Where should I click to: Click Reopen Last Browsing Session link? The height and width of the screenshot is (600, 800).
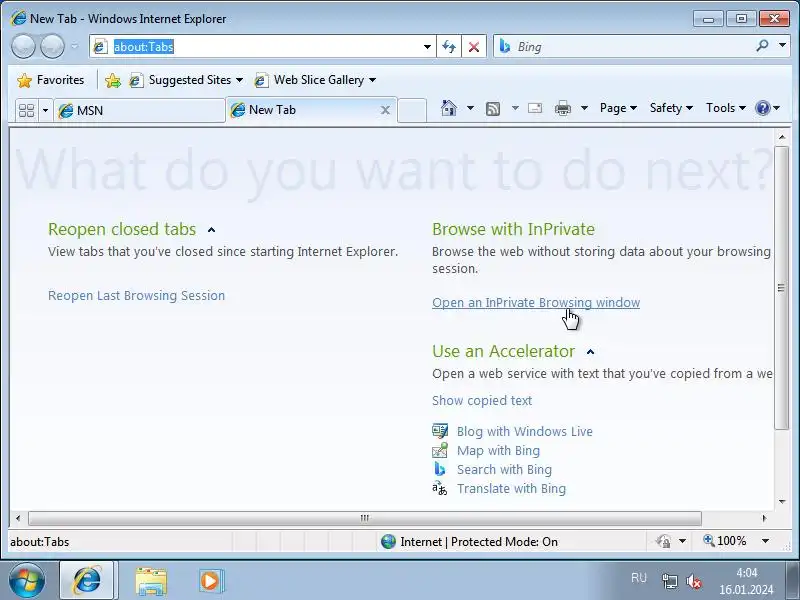point(136,295)
